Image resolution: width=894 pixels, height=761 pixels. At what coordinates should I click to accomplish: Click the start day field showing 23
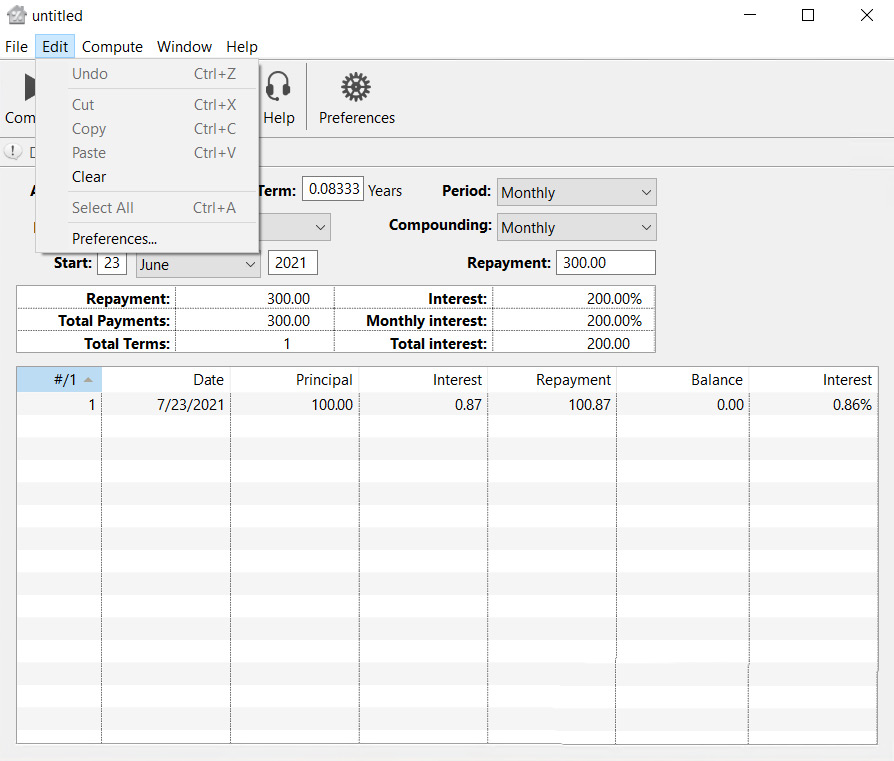tap(112, 263)
